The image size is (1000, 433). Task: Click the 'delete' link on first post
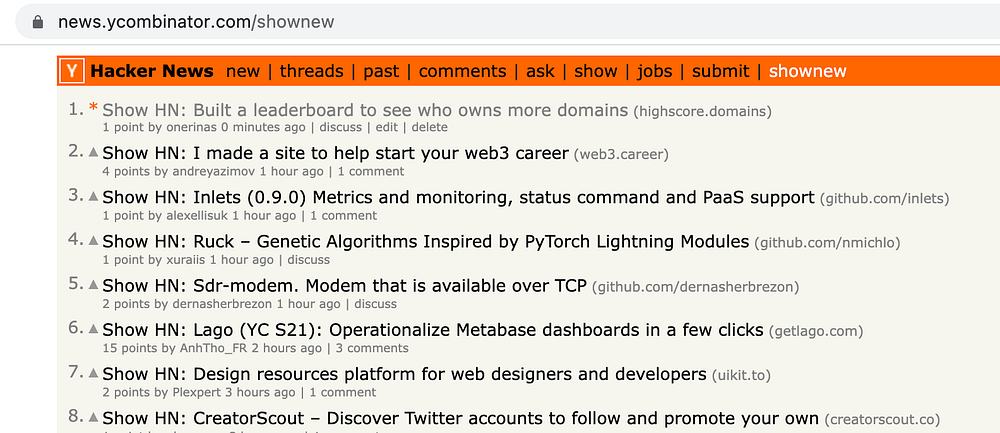(429, 128)
